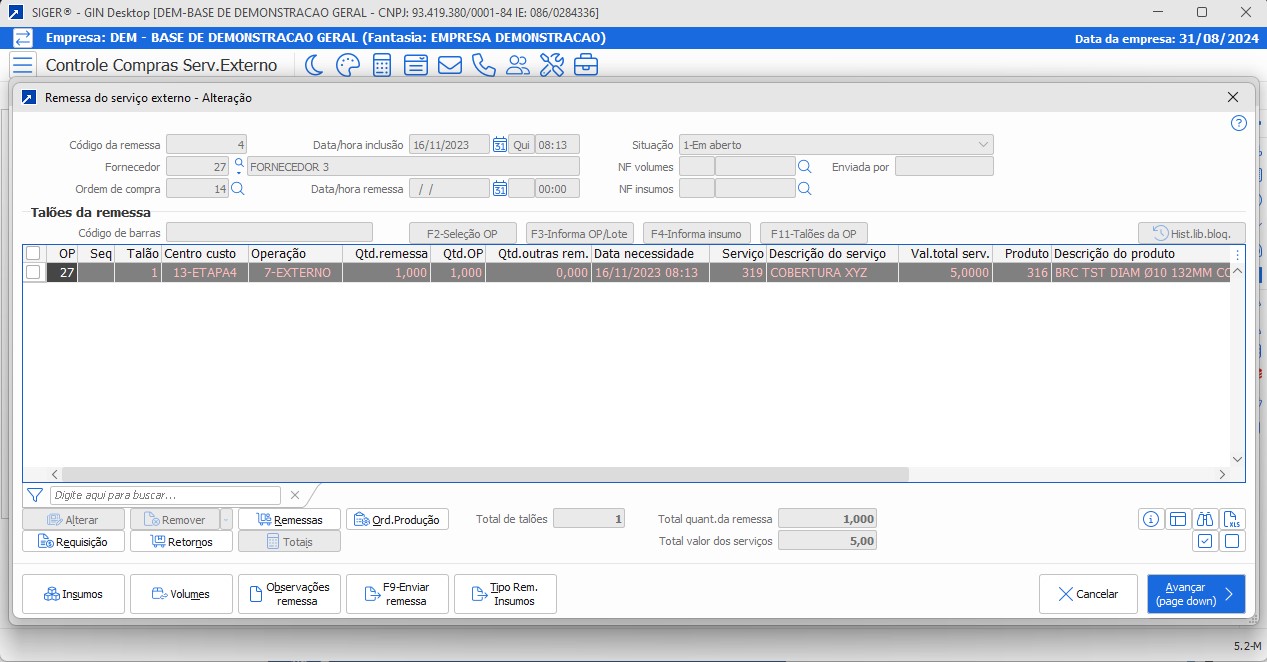
Task: Open grid layout configuration icon
Action: [x=1178, y=519]
